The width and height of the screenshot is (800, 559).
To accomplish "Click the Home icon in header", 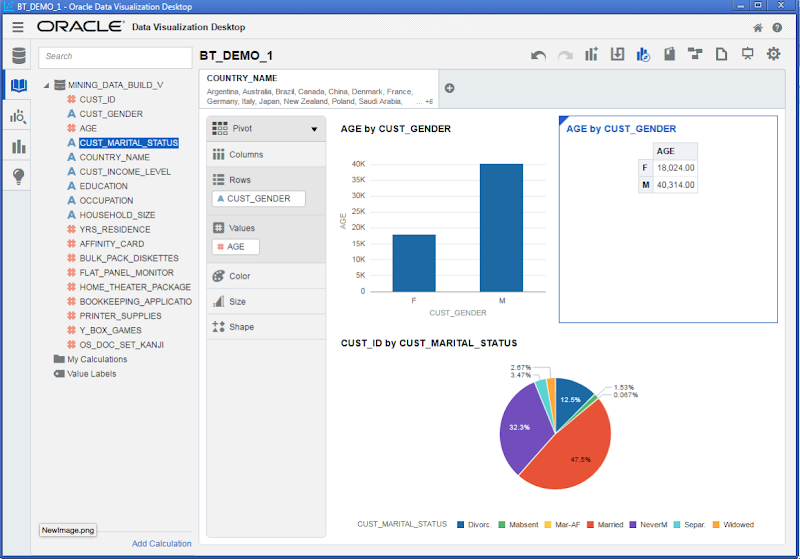I will [758, 28].
